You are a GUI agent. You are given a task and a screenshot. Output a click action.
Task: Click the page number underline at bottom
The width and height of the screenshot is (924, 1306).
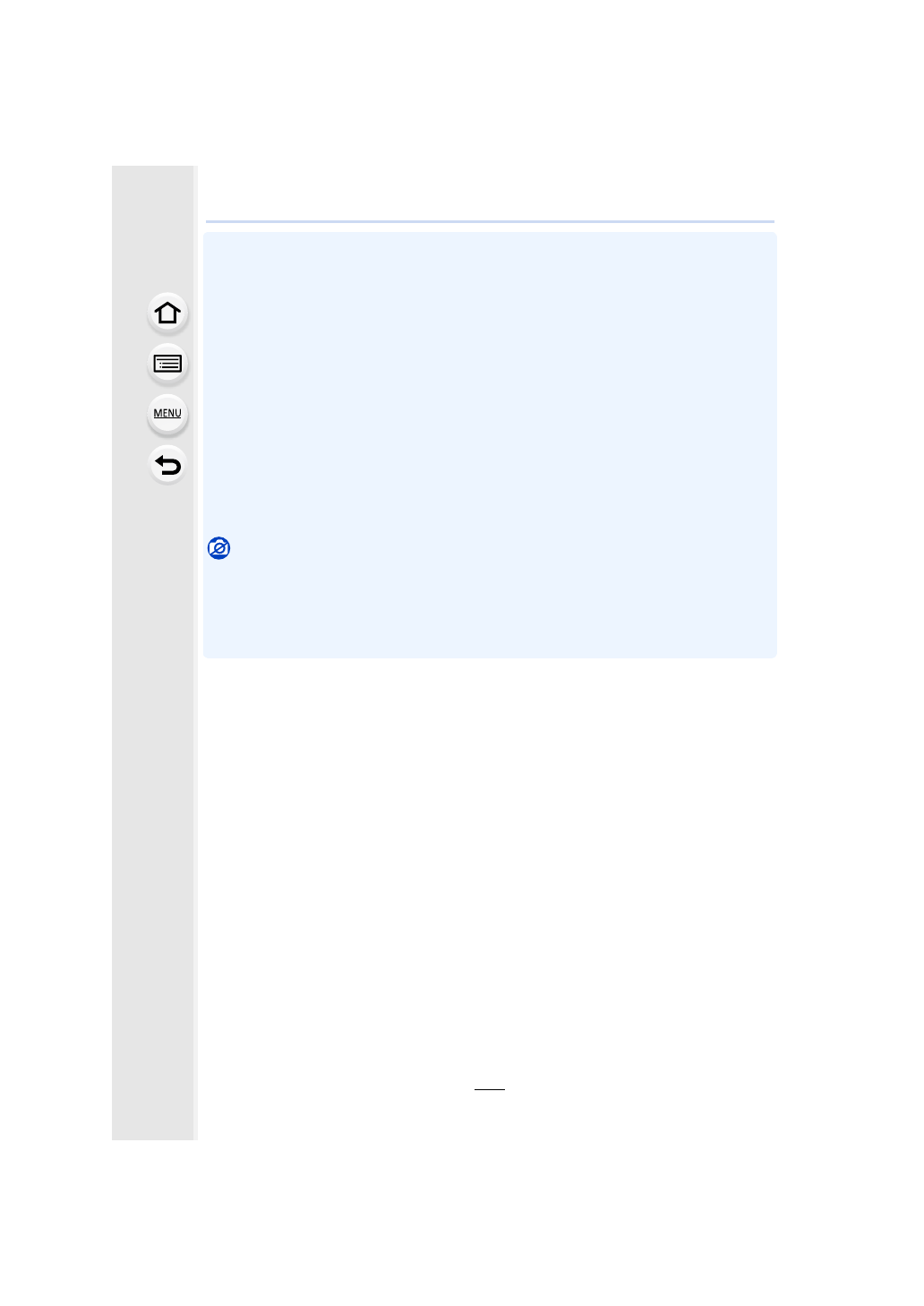(490, 1089)
